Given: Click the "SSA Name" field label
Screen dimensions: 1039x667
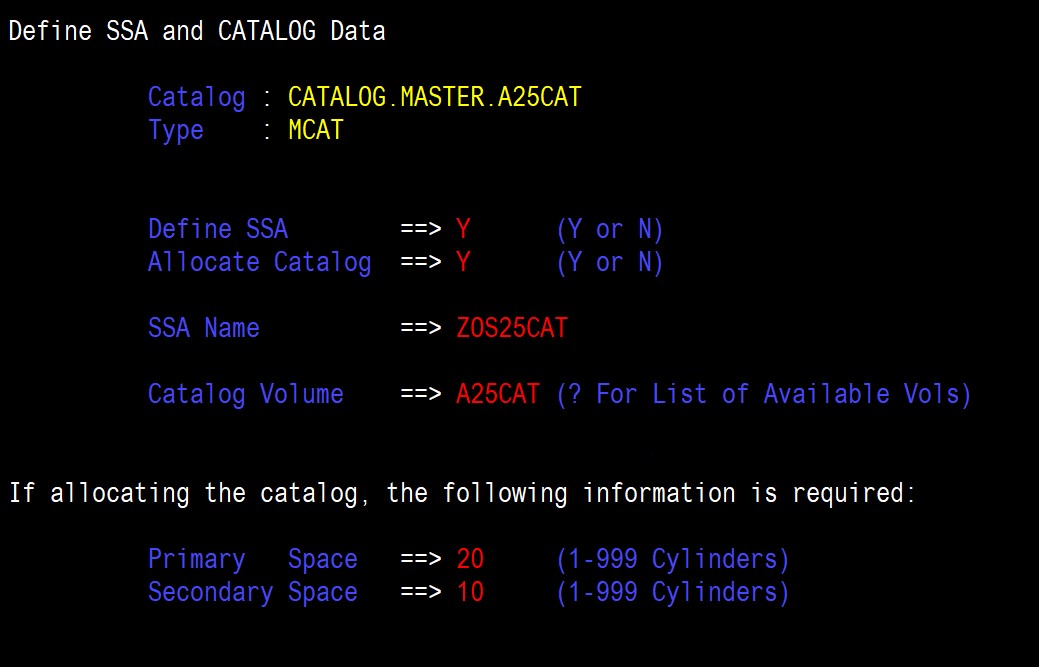Looking at the screenshot, I should coord(204,329).
